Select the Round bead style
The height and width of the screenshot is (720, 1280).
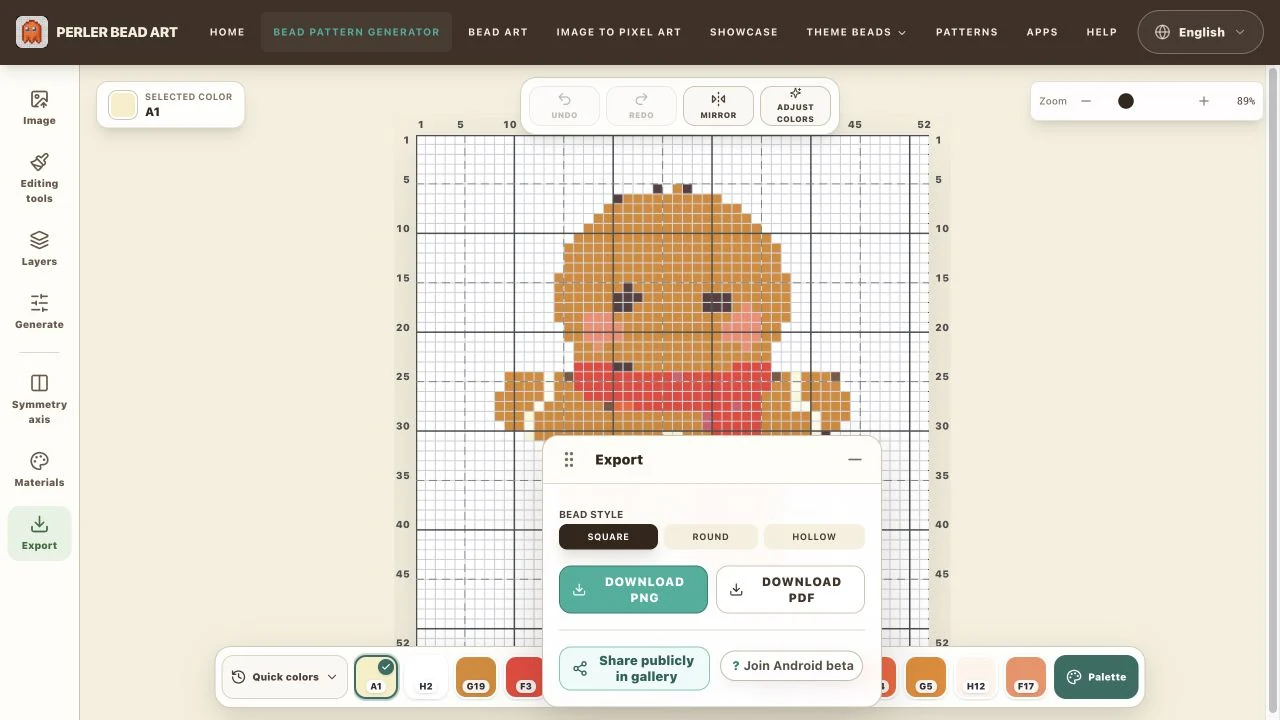click(710, 537)
